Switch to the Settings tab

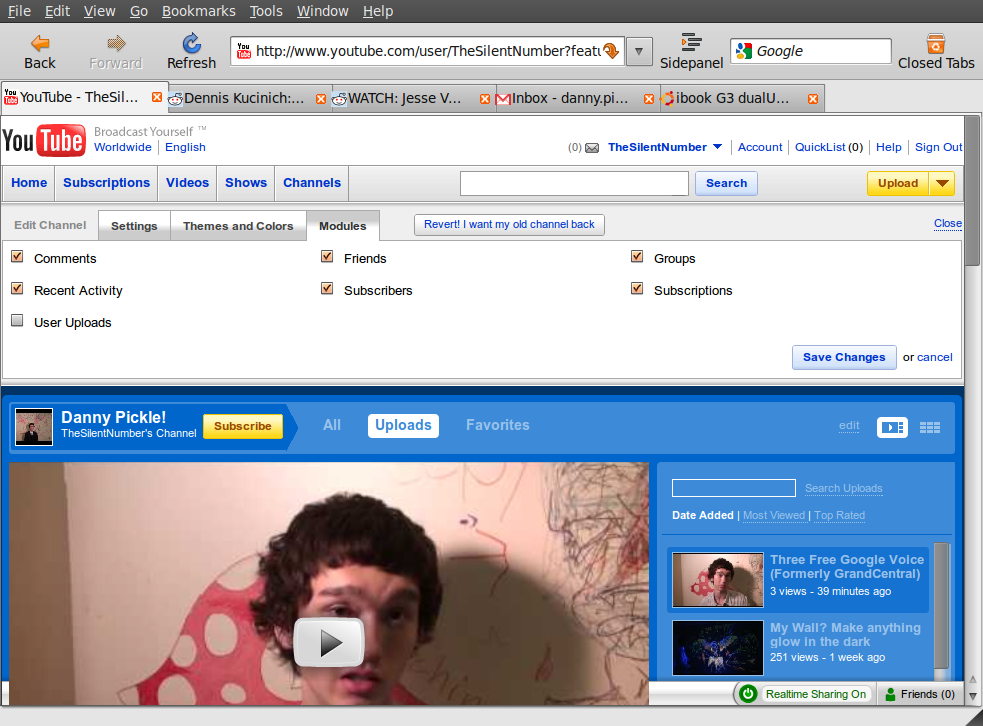134,226
